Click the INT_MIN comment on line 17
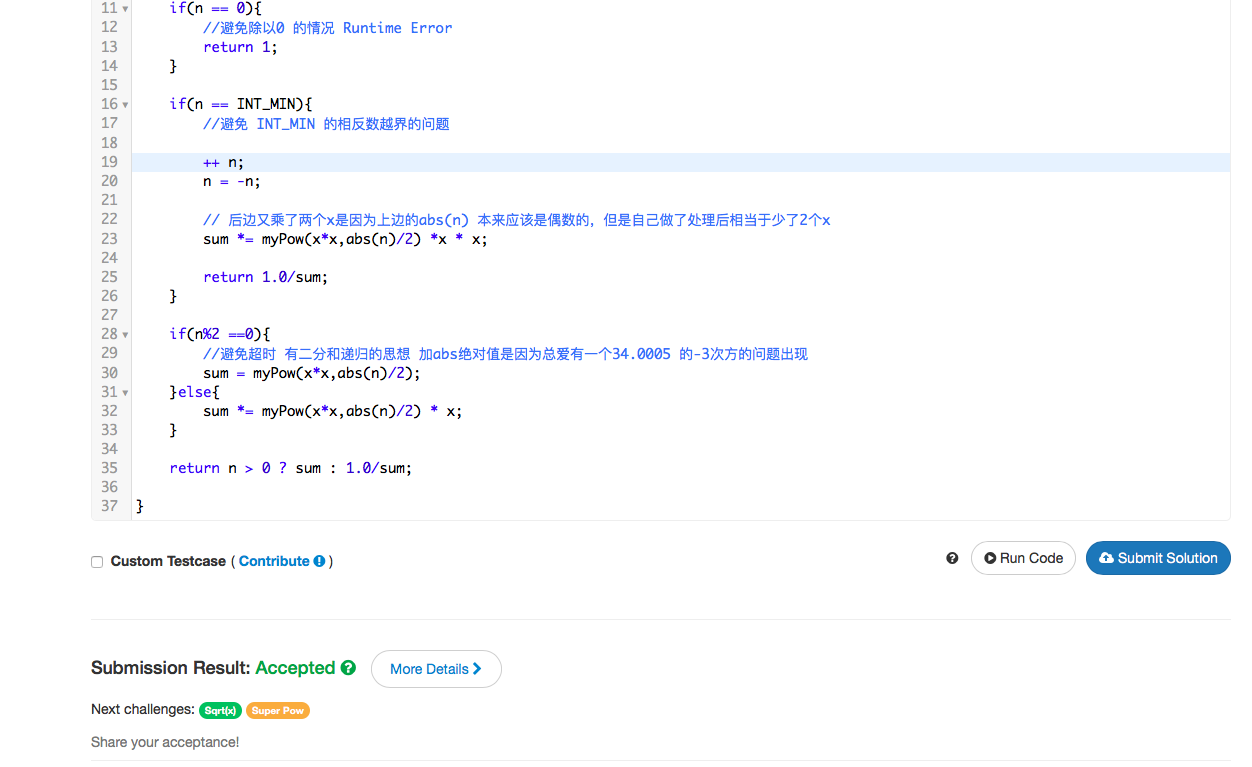The height and width of the screenshot is (767, 1252). click(326, 124)
